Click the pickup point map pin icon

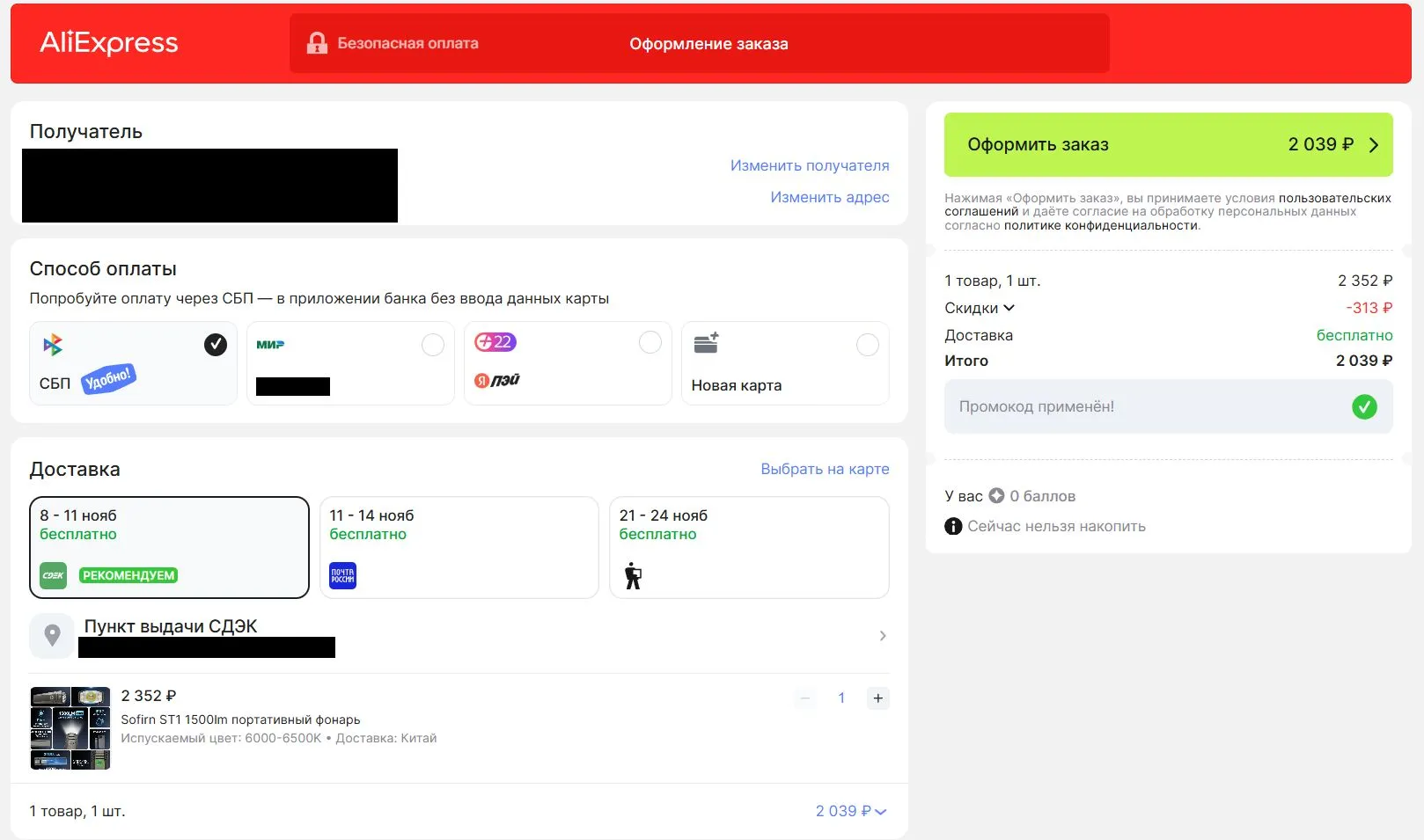coord(53,635)
